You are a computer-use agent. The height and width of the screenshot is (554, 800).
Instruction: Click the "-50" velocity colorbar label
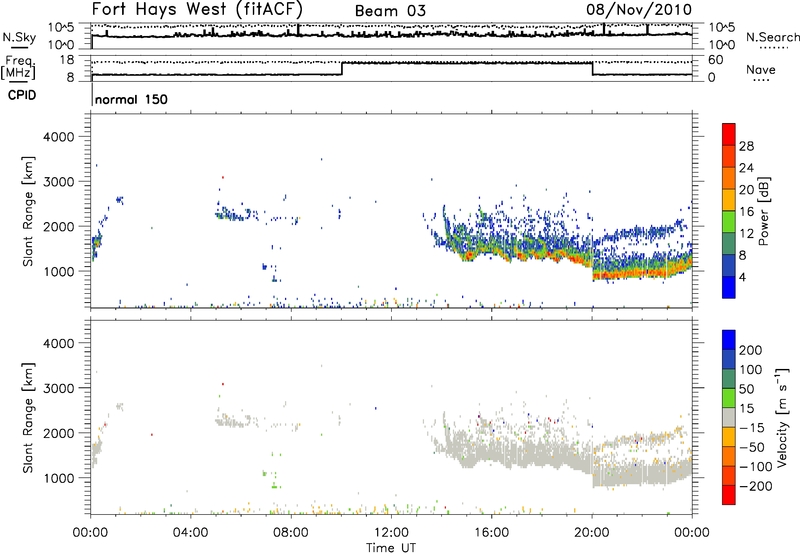tap(752, 447)
